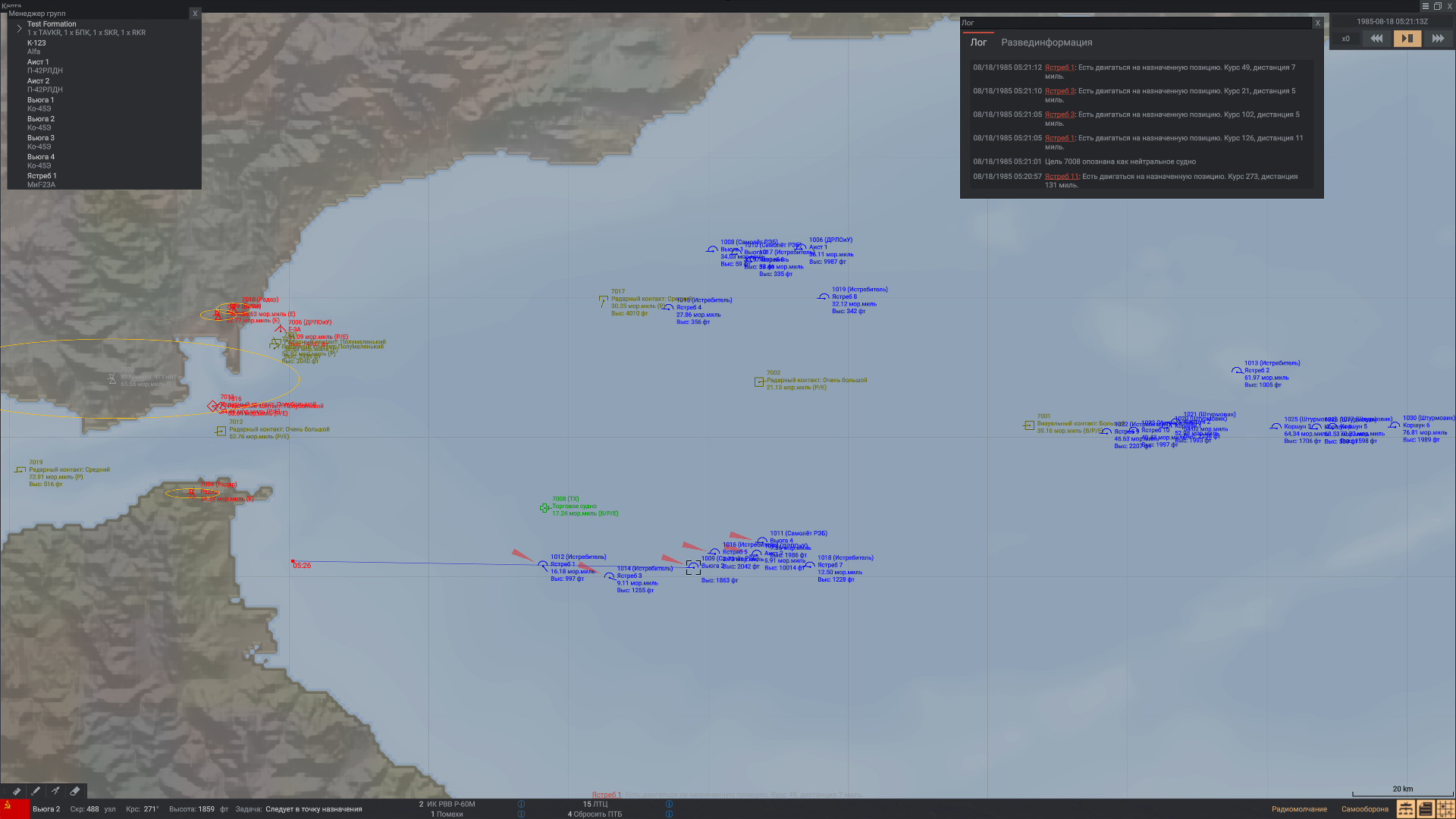Toggle play/pause simulation time
The height and width of the screenshot is (819, 1456).
click(1407, 39)
